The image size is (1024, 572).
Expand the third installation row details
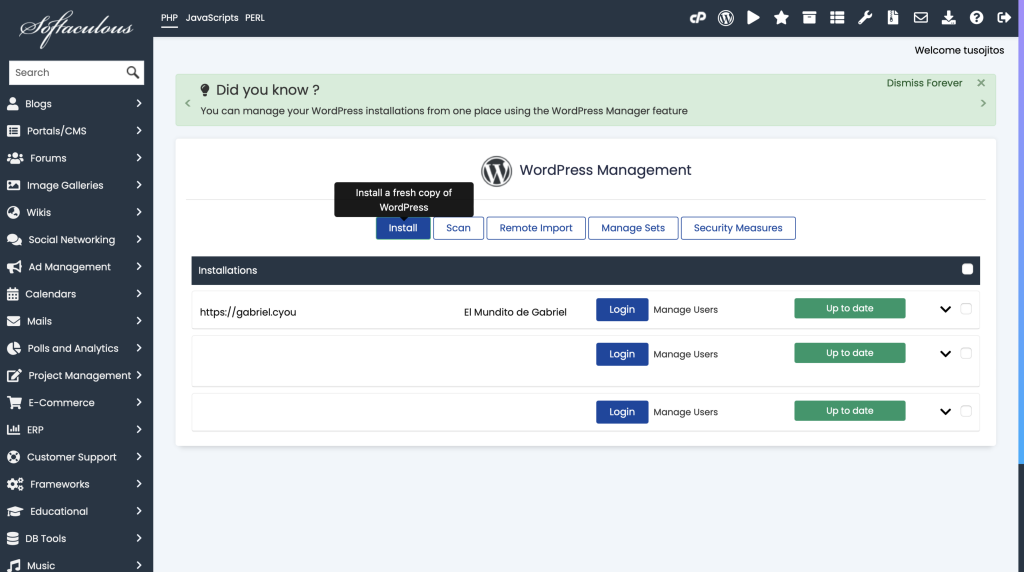point(945,411)
